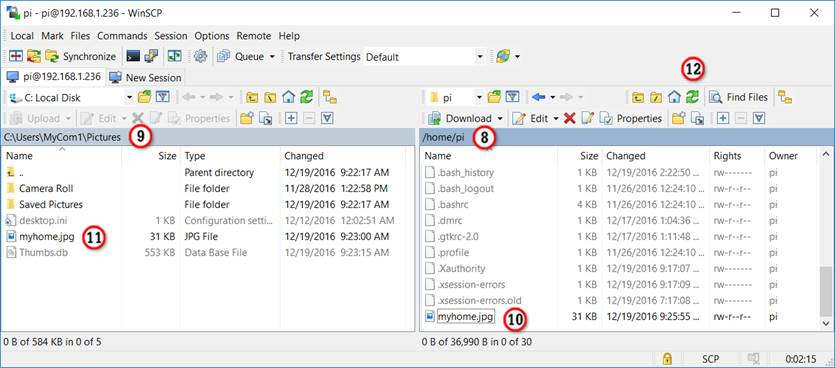835x368 pixels.
Task: Click the home icon in remote panel
Action: (674, 97)
